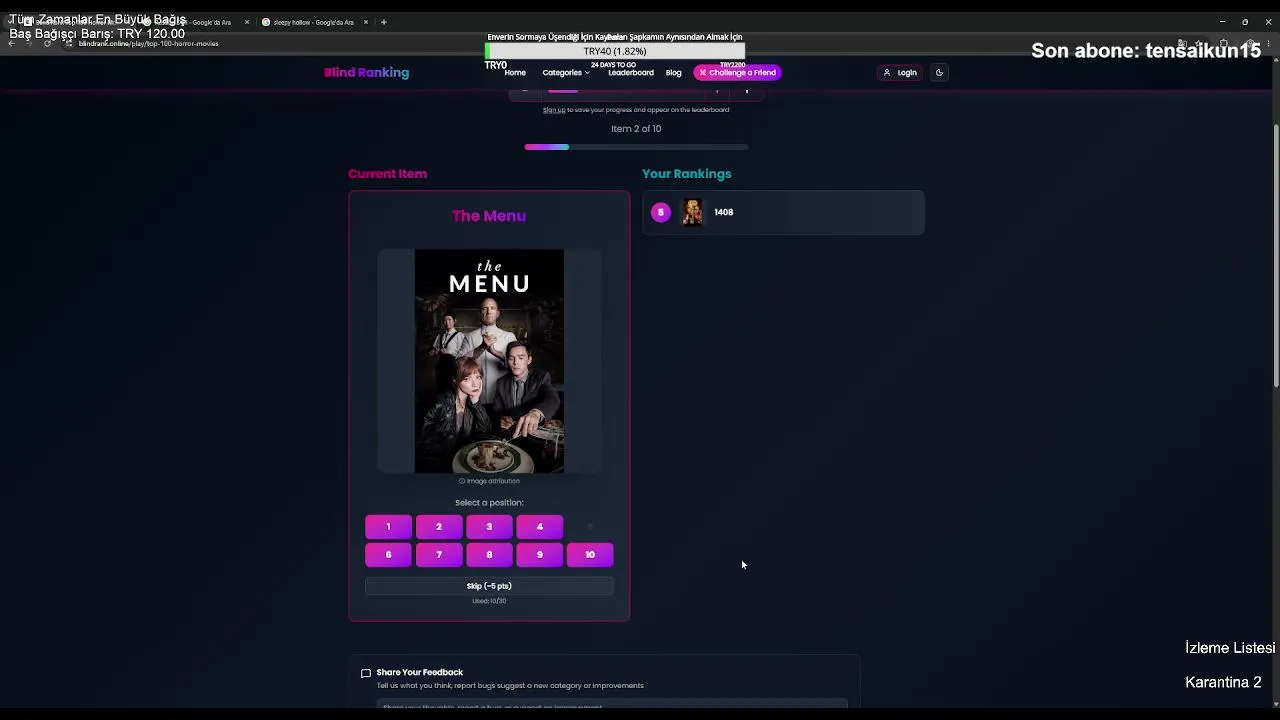Place The Menu at position 8
This screenshot has width=1280, height=720.
pos(489,555)
